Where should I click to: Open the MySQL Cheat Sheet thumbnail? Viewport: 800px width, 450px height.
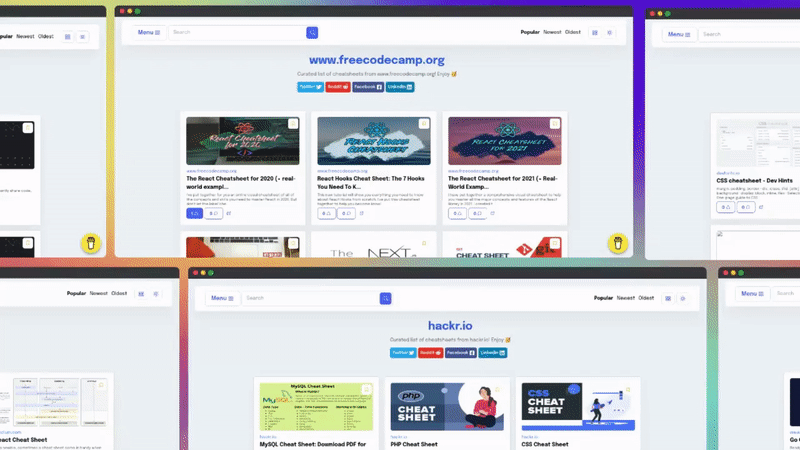(x=316, y=407)
